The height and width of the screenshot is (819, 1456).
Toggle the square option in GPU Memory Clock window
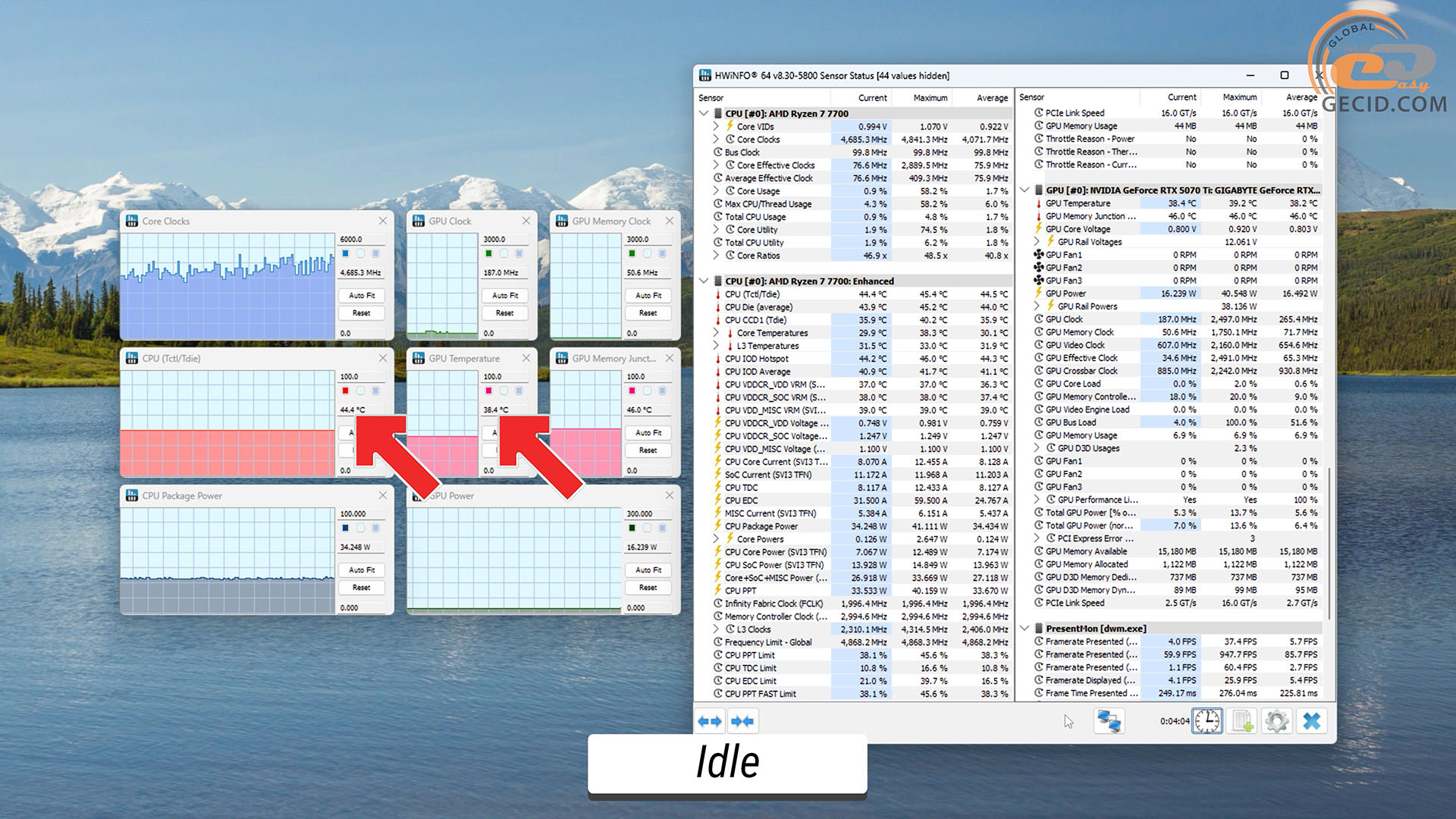(662, 253)
